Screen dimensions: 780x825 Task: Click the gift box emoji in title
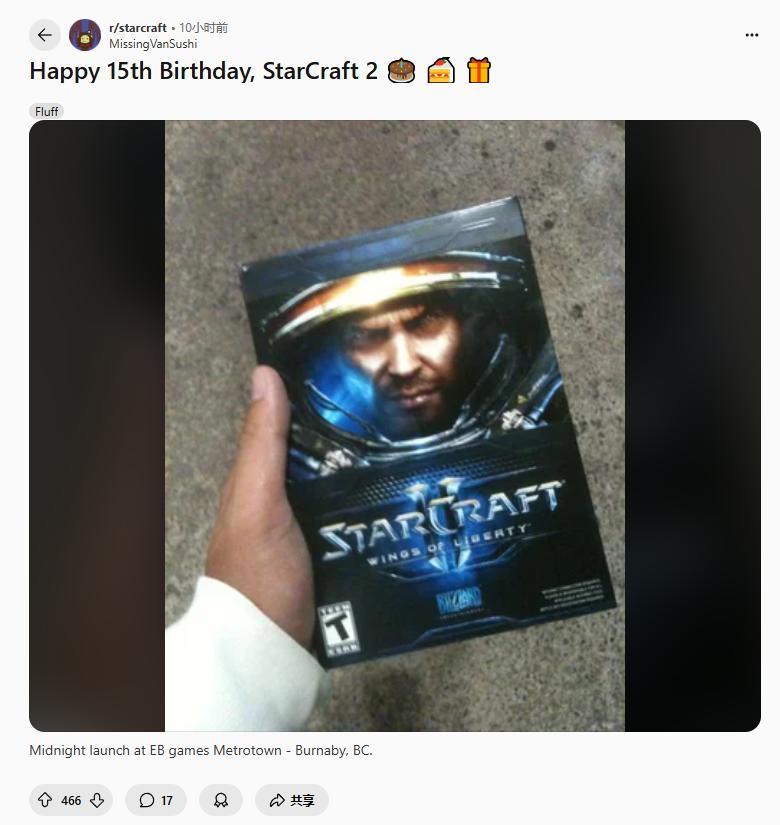pyautogui.click(x=479, y=71)
